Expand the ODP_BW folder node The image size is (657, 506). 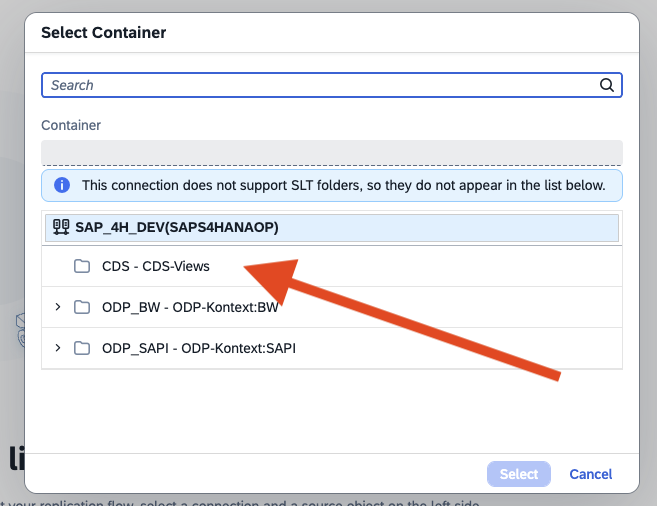pyautogui.click(x=58, y=307)
